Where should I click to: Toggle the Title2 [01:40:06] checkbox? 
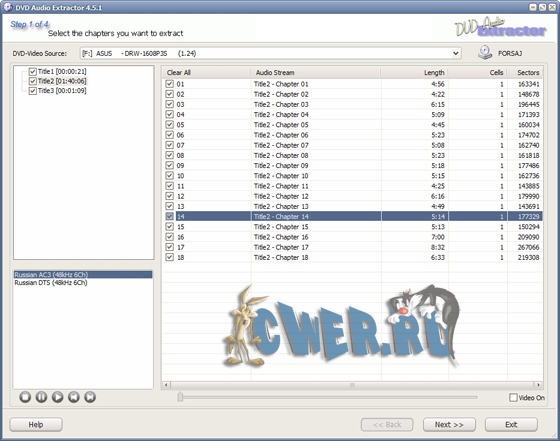click(32, 81)
